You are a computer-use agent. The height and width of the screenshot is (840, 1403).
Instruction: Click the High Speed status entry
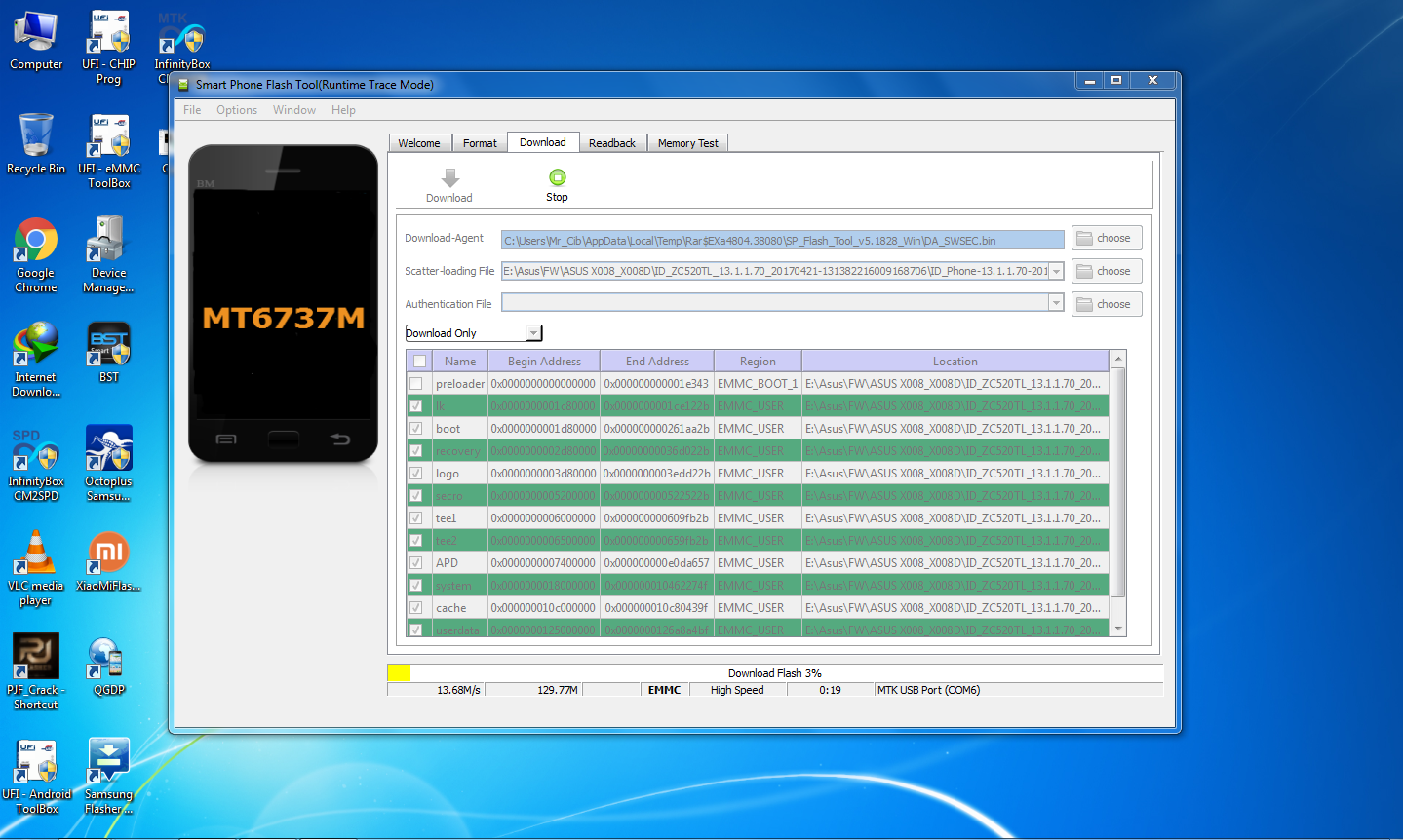tap(737, 690)
